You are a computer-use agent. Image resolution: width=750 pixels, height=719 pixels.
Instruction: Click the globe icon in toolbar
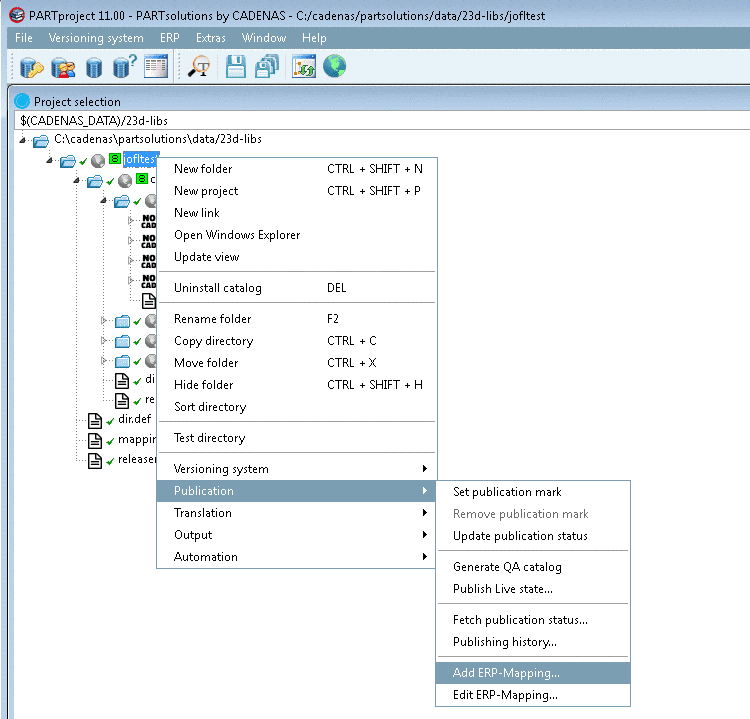point(335,67)
